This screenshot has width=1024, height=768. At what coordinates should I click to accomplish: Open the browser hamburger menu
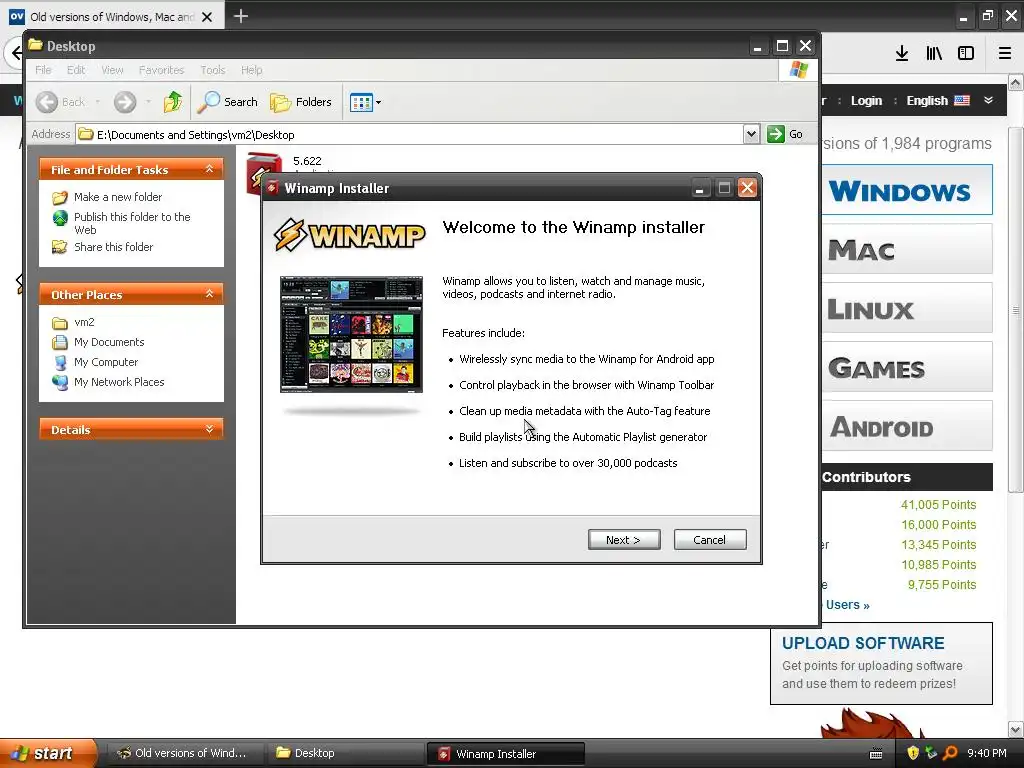coord(1005,54)
